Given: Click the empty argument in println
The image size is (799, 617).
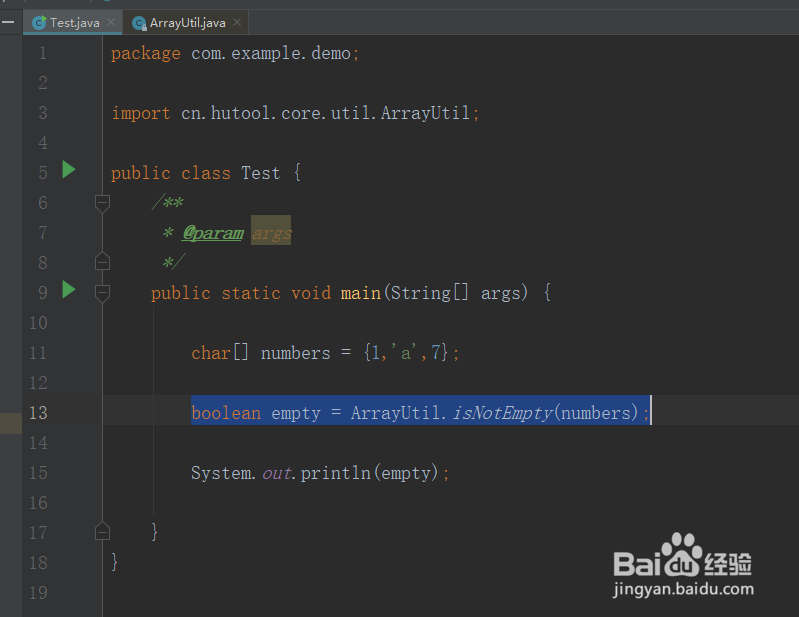Looking at the screenshot, I should (406, 473).
